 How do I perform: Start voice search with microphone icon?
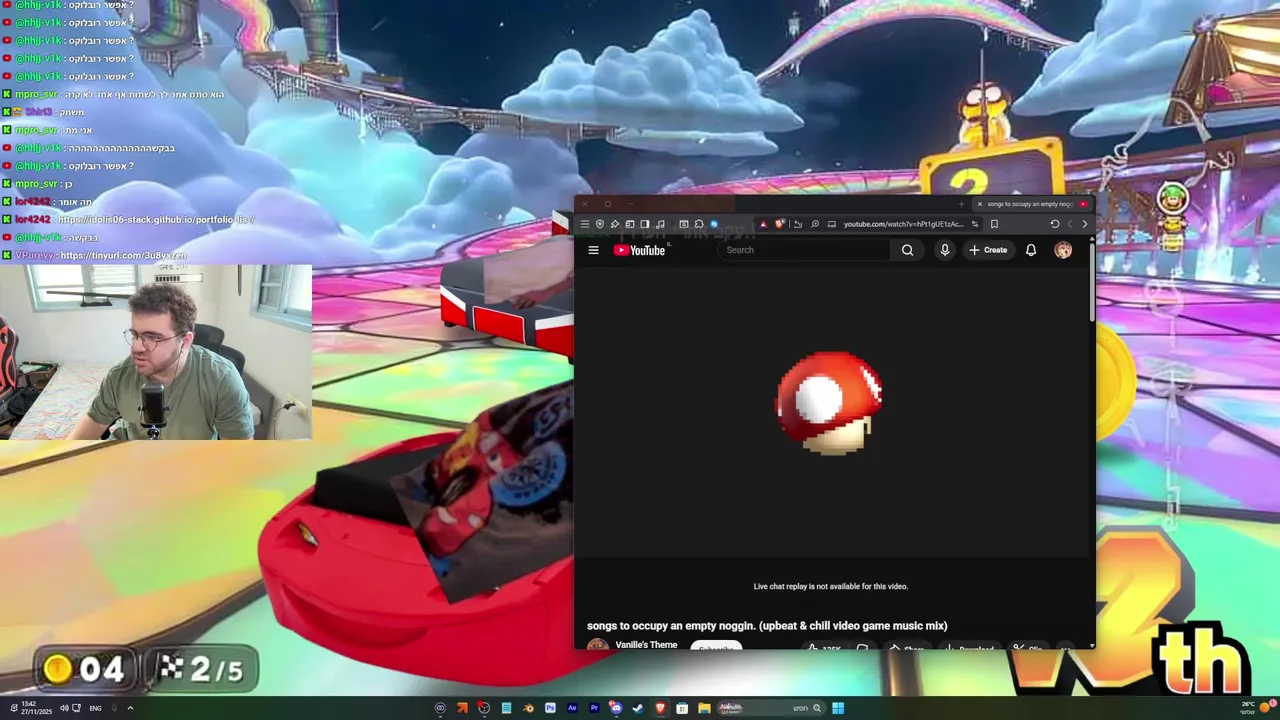944,250
